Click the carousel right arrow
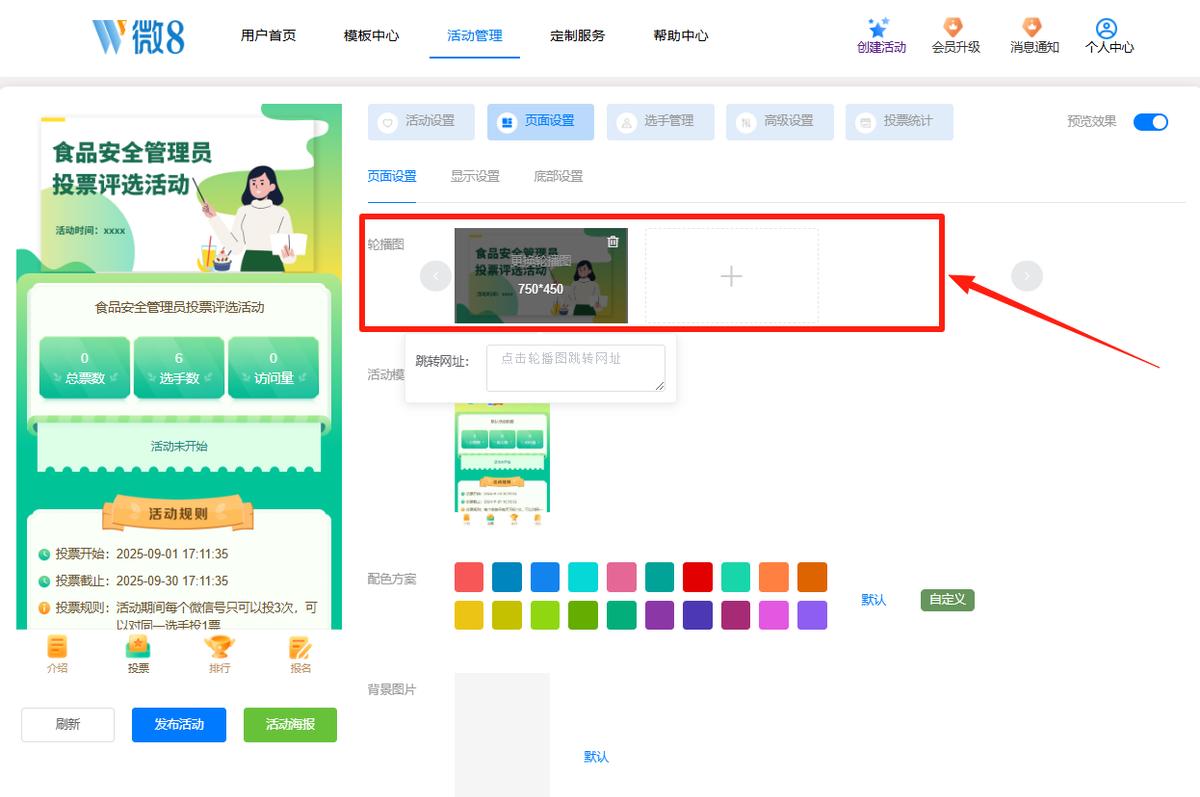 click(x=1027, y=275)
